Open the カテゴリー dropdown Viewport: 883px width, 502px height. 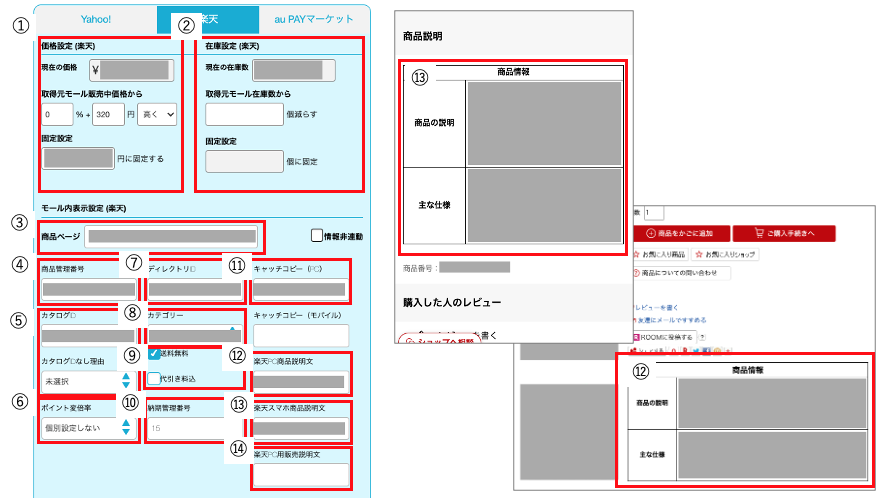tap(195, 336)
